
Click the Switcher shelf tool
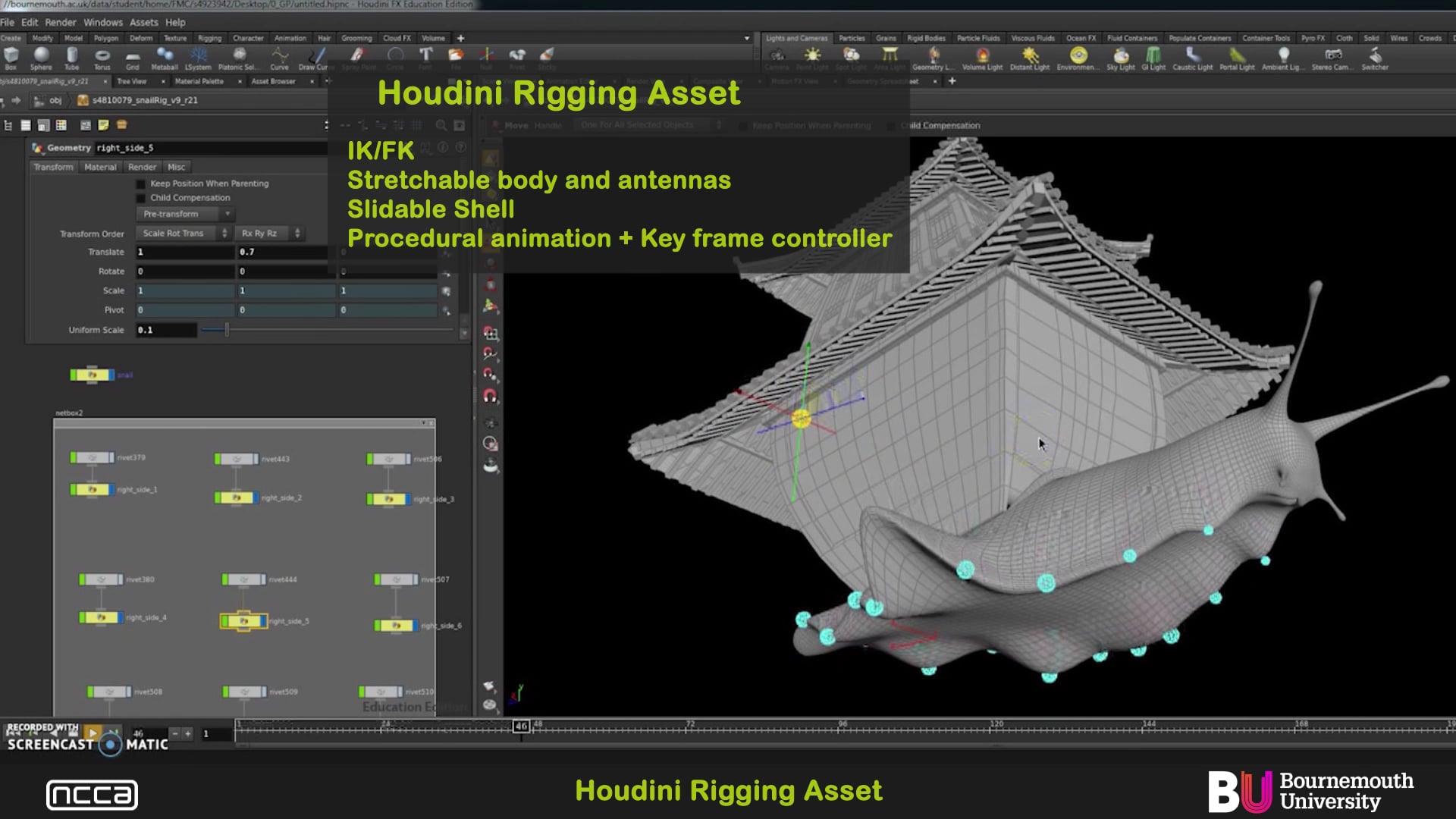pos(1375,58)
